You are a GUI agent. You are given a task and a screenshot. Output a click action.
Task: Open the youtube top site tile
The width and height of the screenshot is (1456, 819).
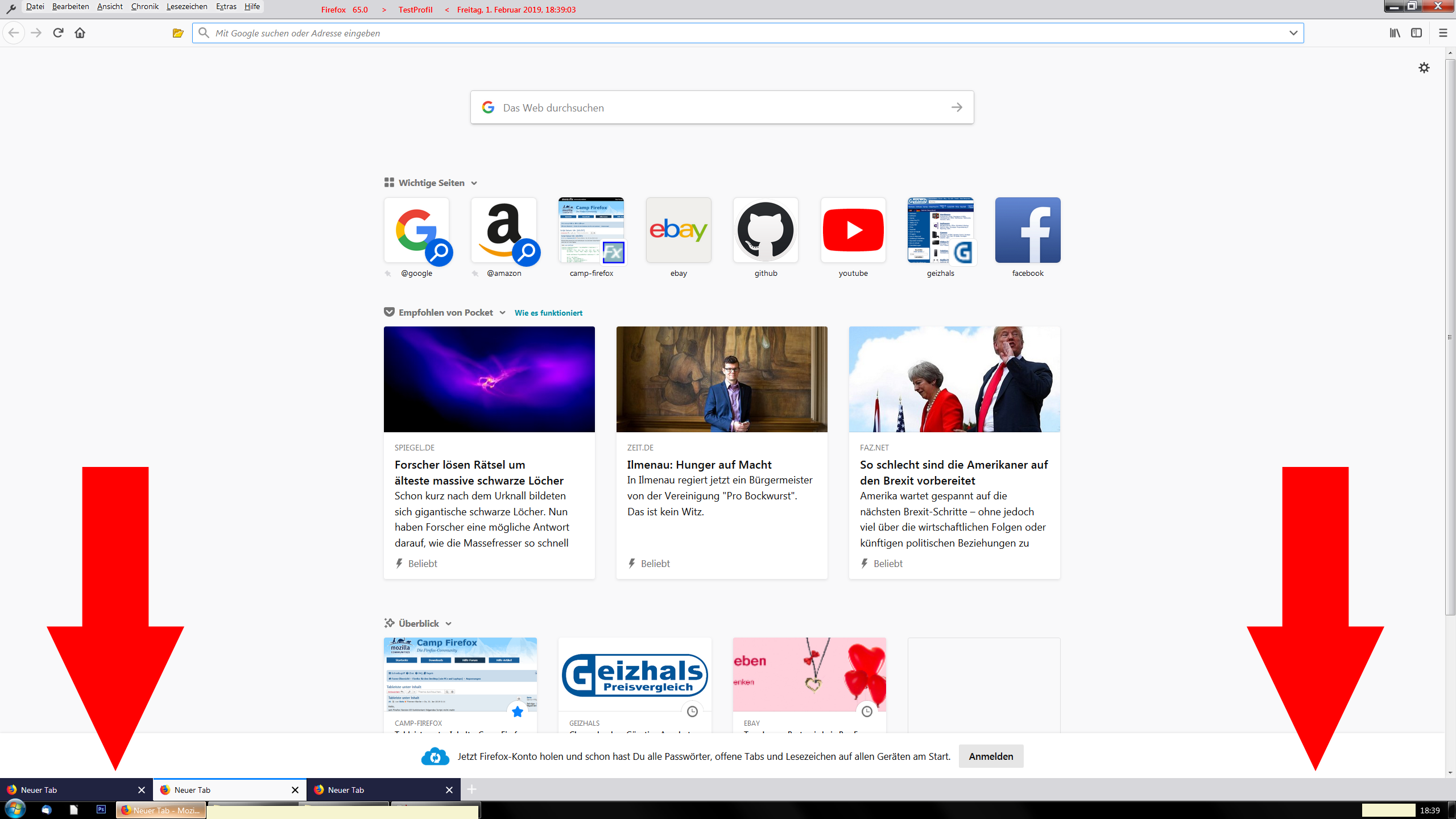pos(853,230)
